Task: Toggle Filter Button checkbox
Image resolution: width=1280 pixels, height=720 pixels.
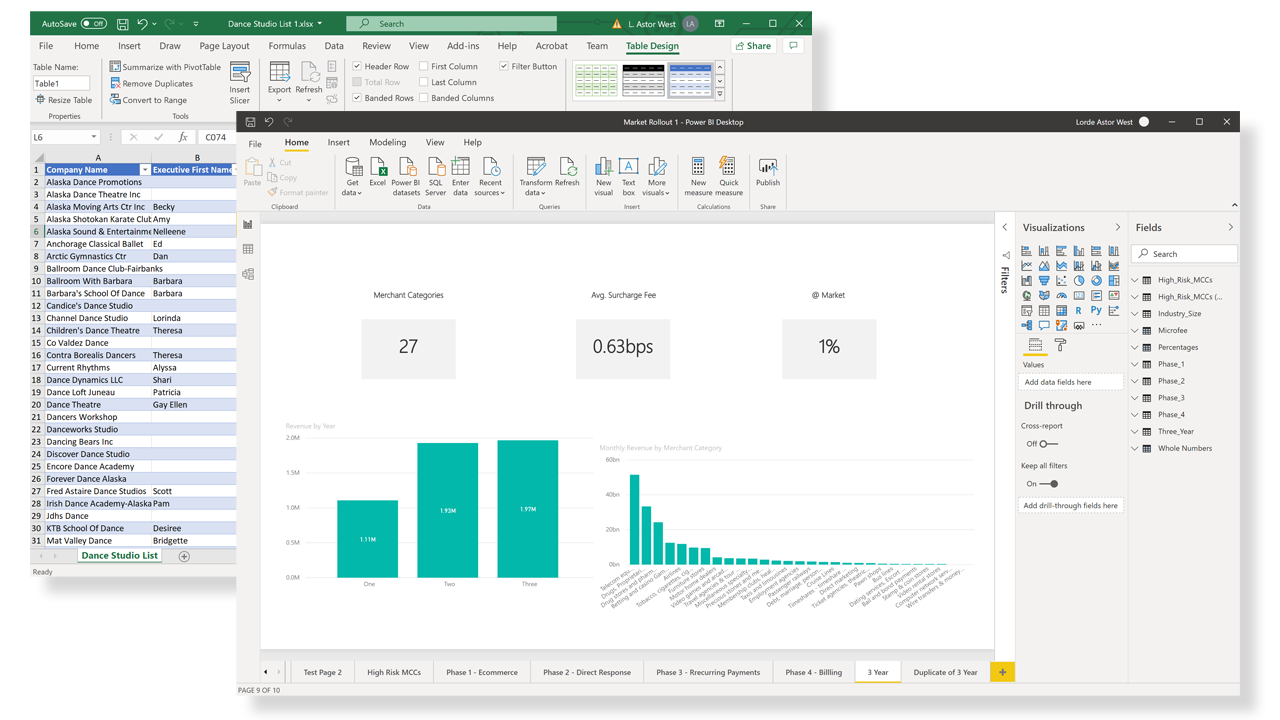Action: 504,66
